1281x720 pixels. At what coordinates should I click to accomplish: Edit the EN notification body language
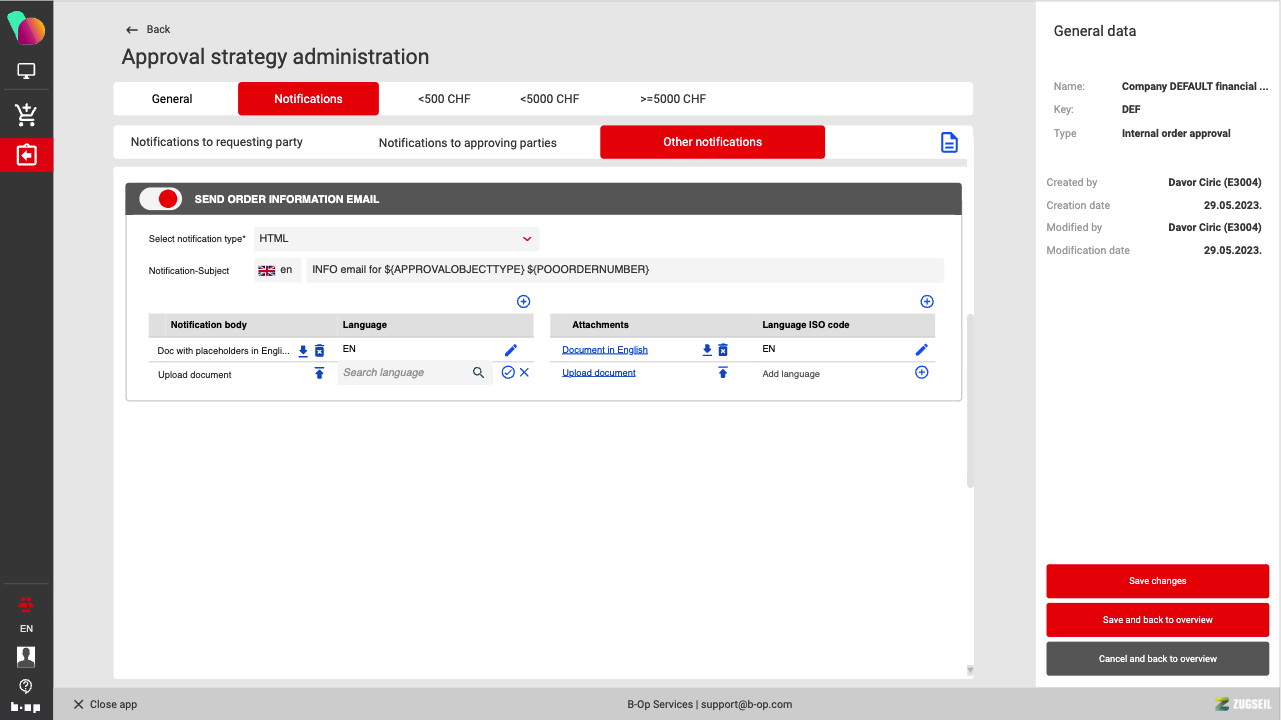511,350
